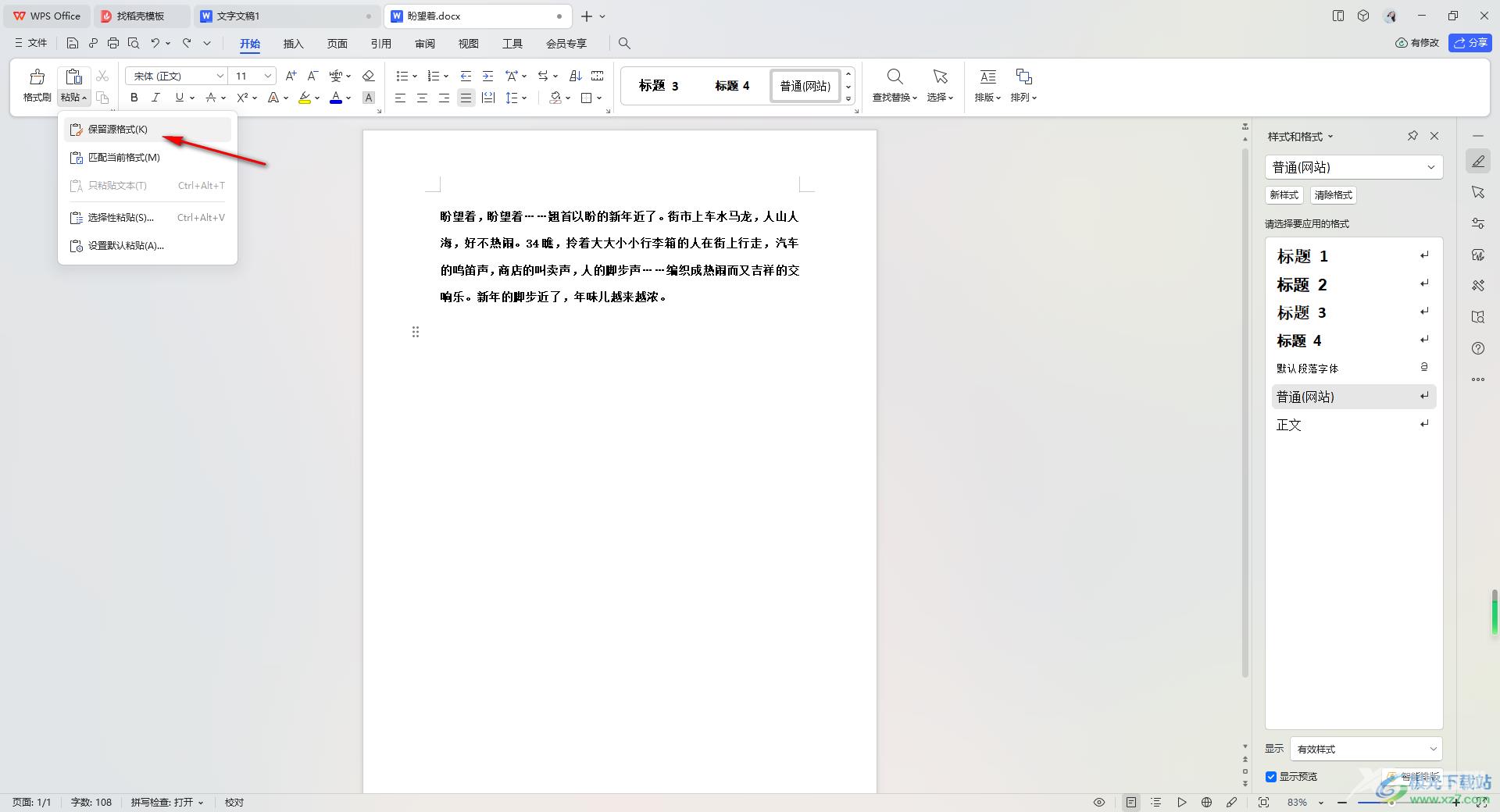Expand the styles gallery more arrow
This screenshot has height=812, width=1500.
point(848,98)
